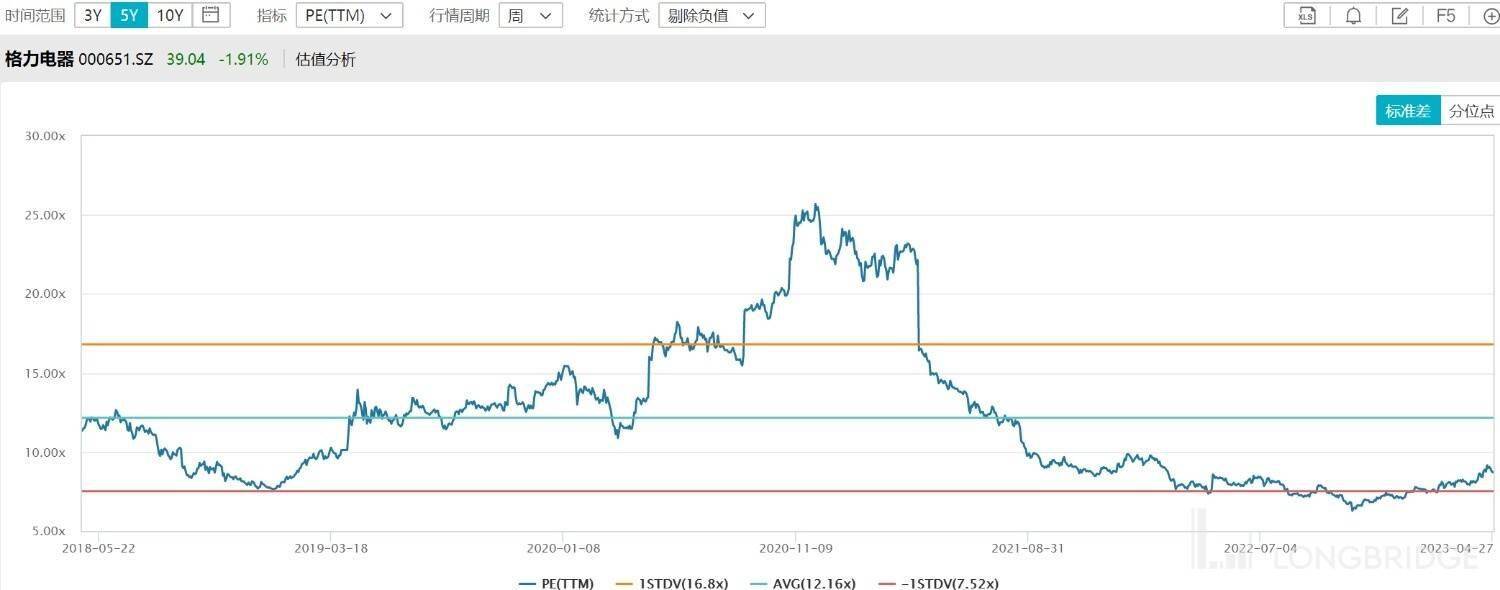Click the PE peak on the chart line
1500x590 pixels.
pyautogui.click(x=817, y=205)
